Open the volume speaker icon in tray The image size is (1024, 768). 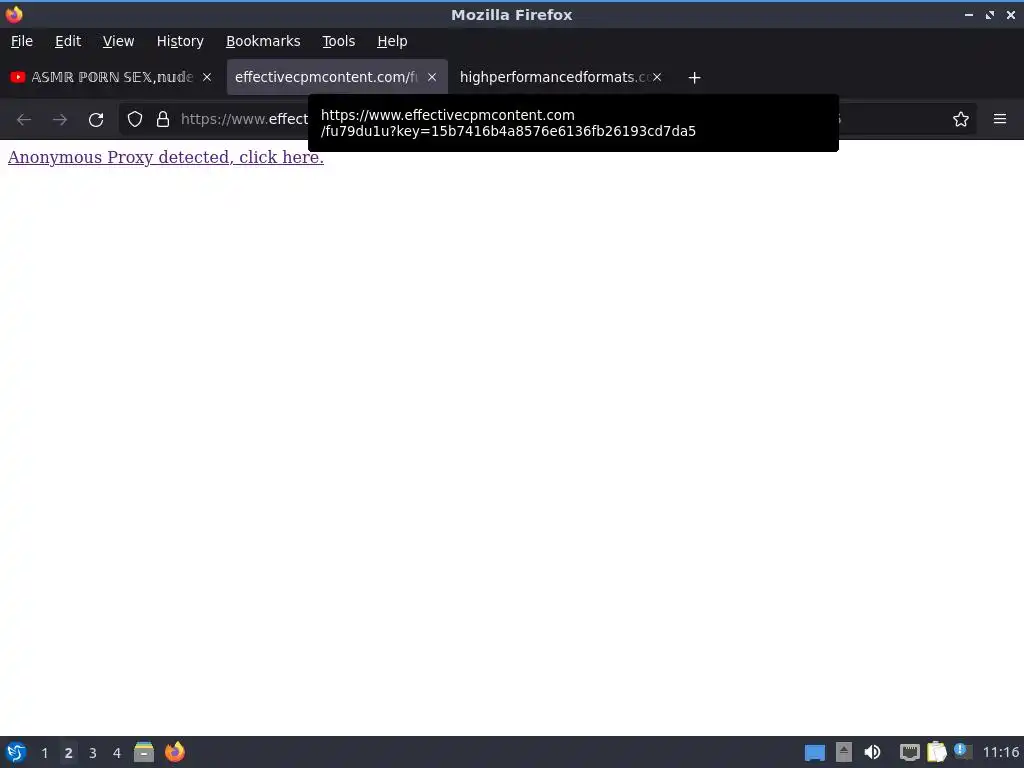click(872, 752)
